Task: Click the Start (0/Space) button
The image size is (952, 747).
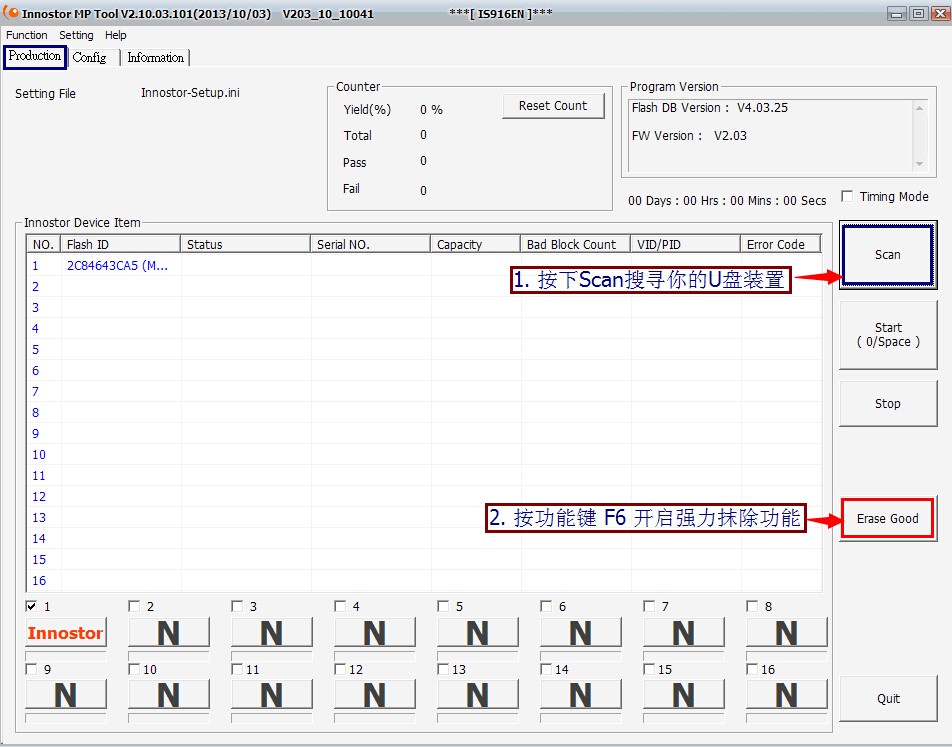Action: 888,335
